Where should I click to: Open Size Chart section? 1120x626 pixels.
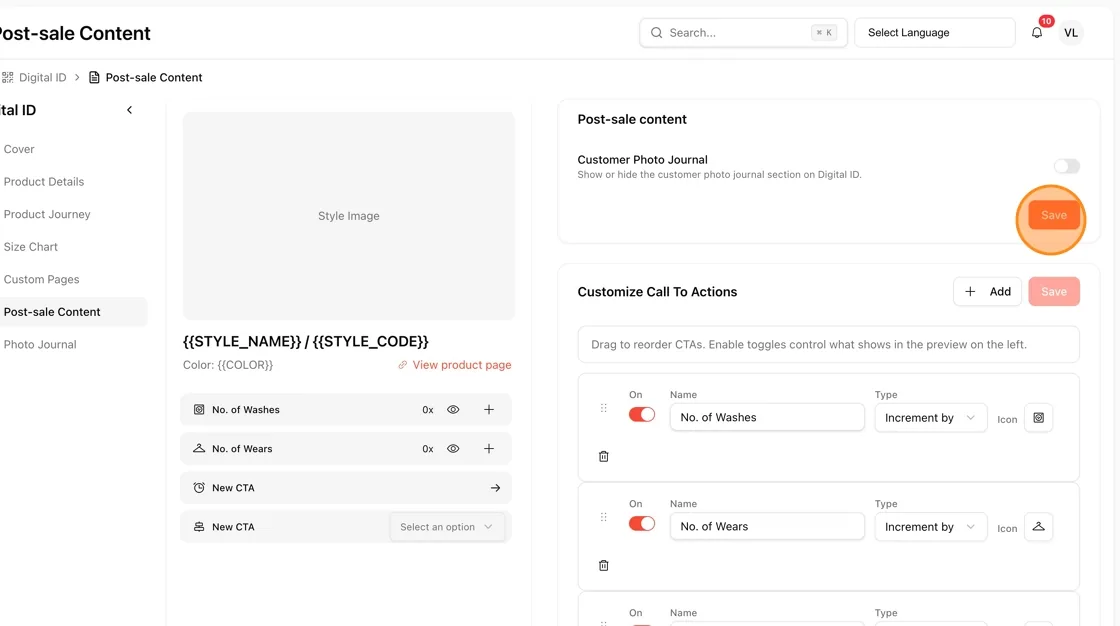click(31, 247)
